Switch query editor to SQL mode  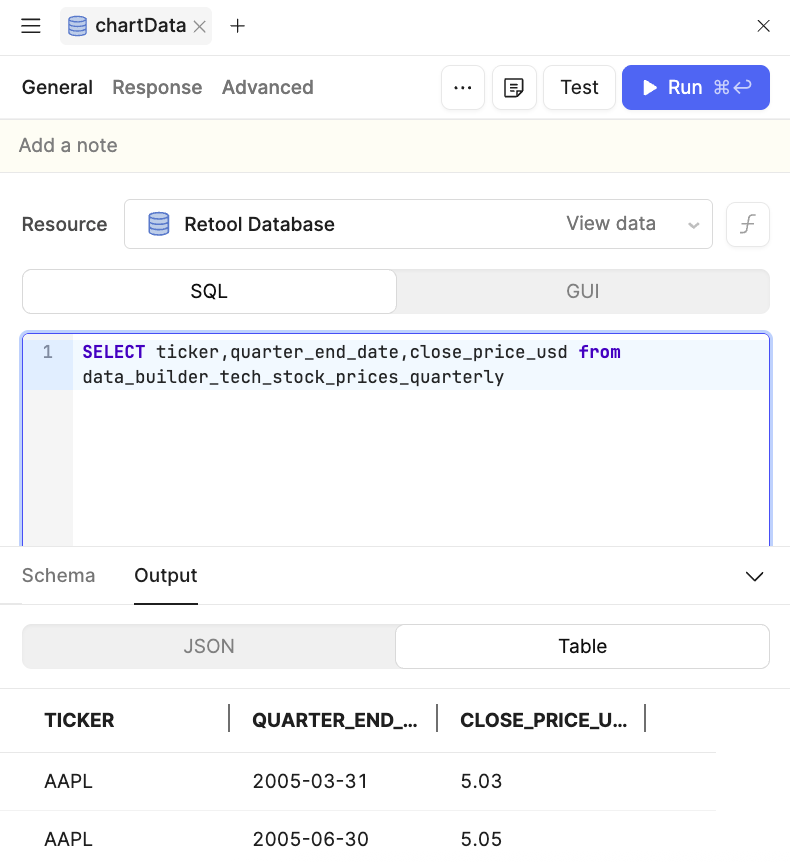[x=209, y=291]
